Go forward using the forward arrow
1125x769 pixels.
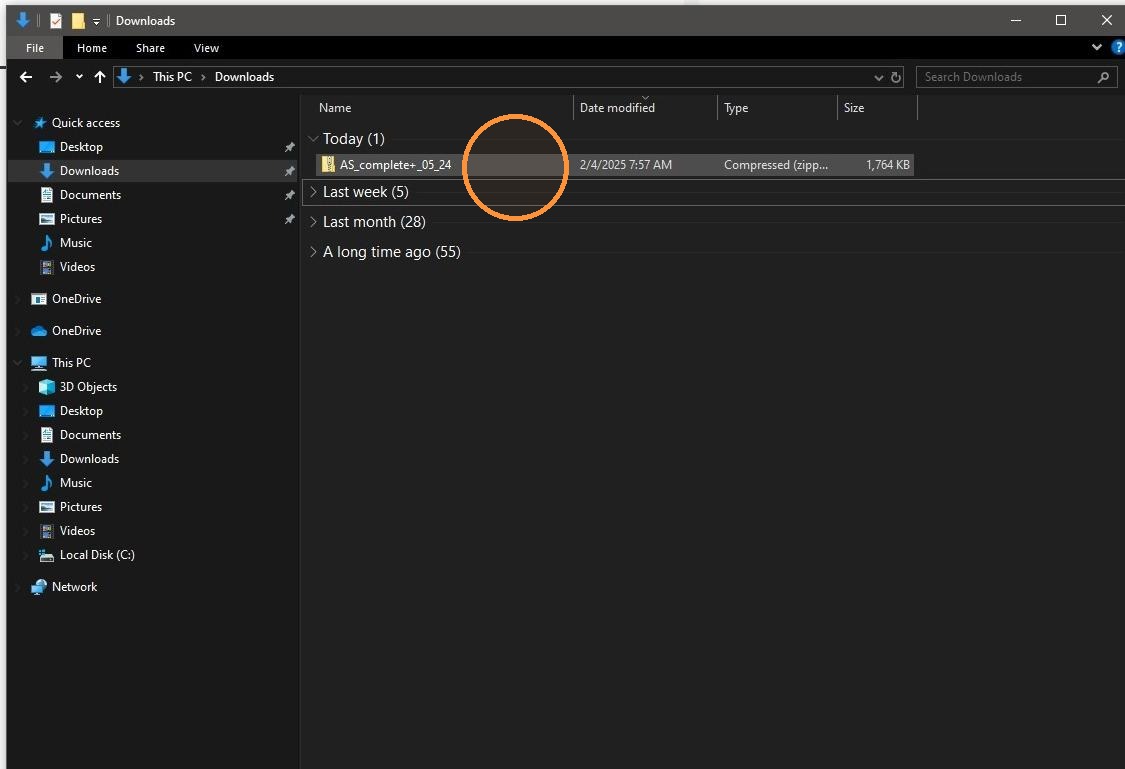(55, 77)
